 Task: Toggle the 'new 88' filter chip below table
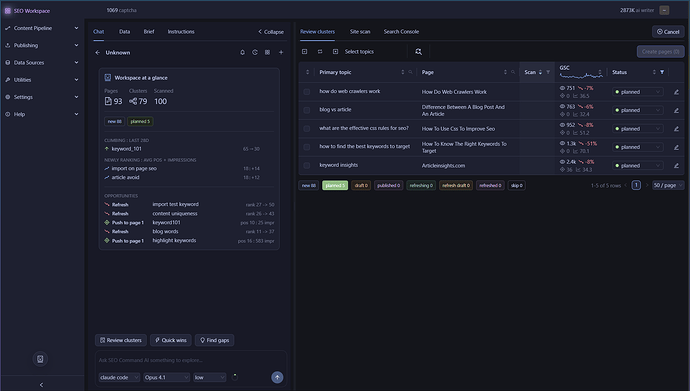coord(309,185)
